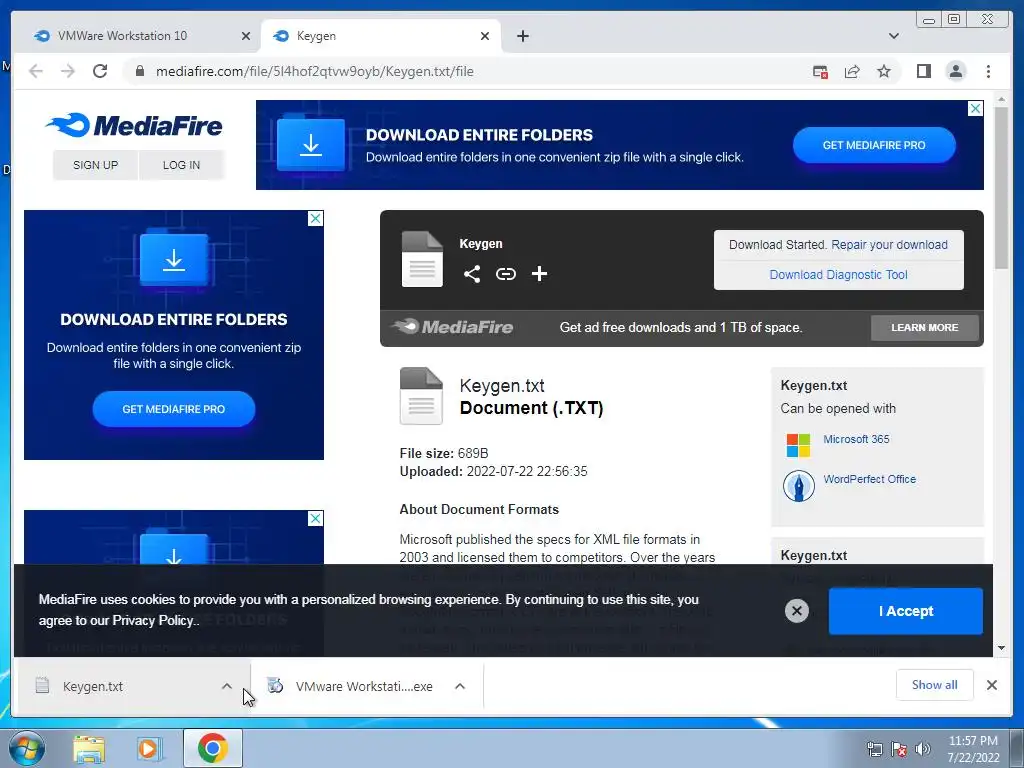
Task: Close the downloads bar
Action: [x=991, y=685]
